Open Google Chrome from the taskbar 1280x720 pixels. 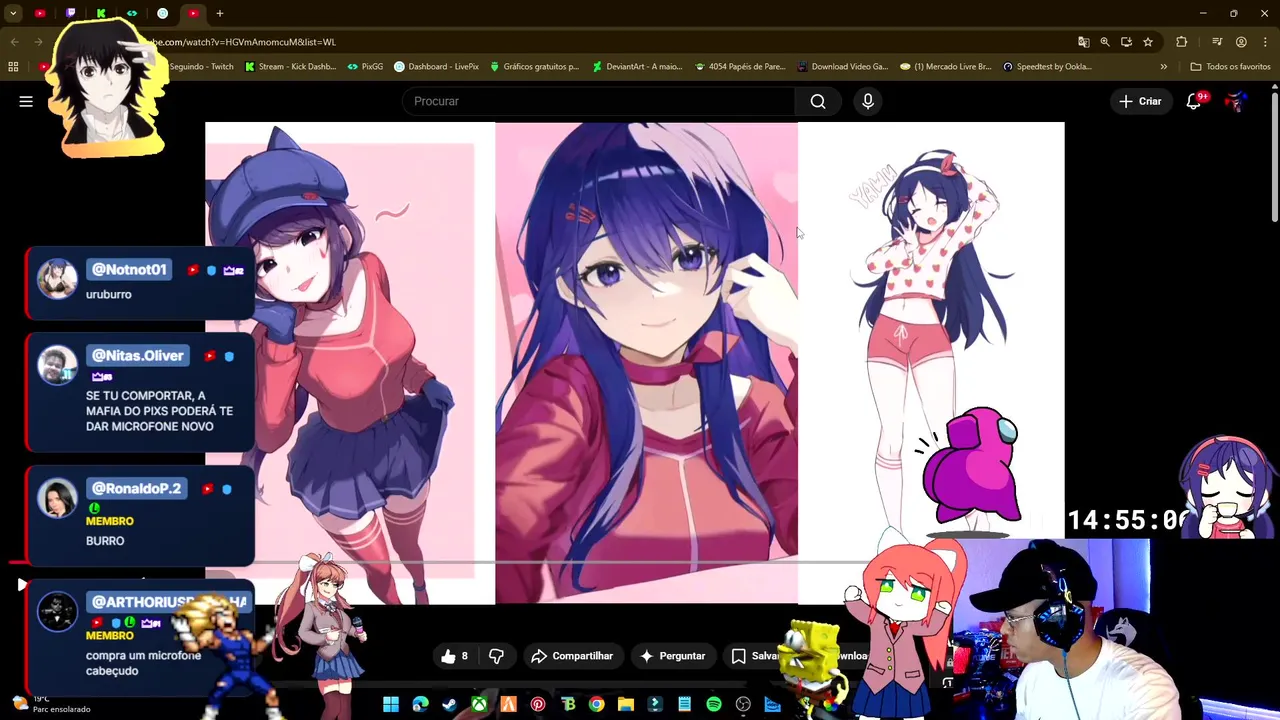(x=597, y=705)
